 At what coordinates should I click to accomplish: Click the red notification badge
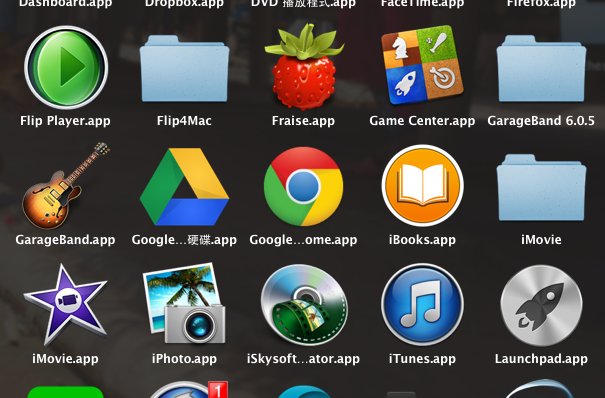coord(218,390)
